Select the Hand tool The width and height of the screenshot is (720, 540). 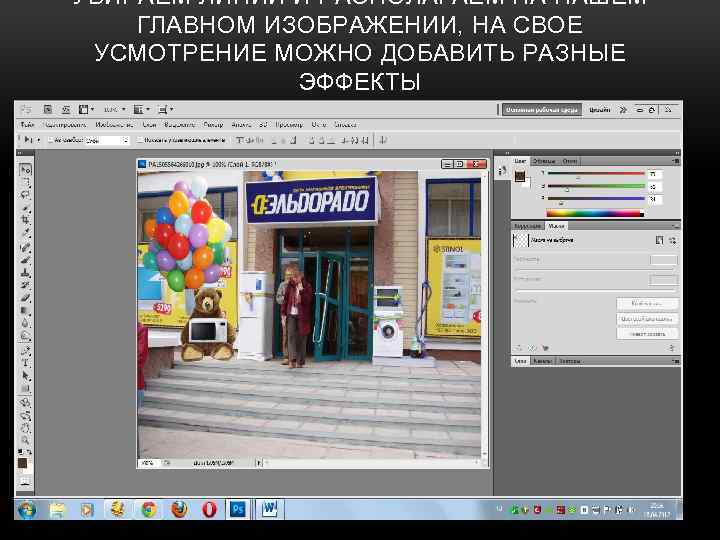click(x=25, y=428)
